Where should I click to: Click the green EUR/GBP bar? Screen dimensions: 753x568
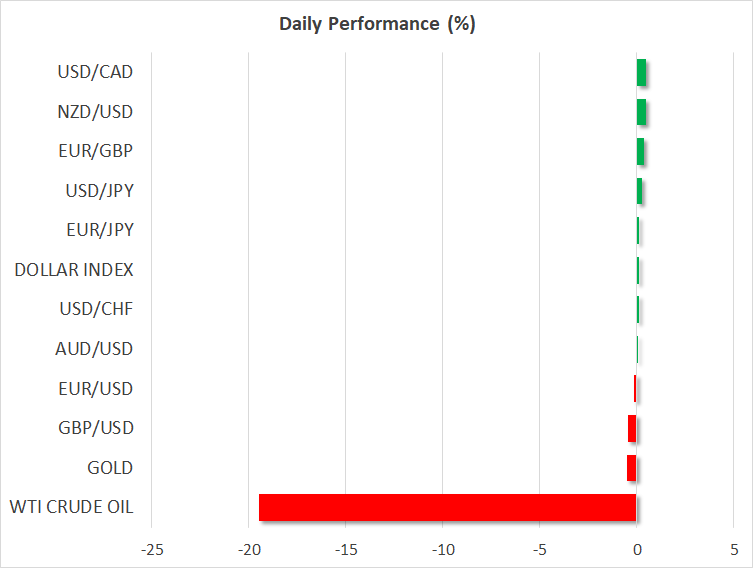640,151
